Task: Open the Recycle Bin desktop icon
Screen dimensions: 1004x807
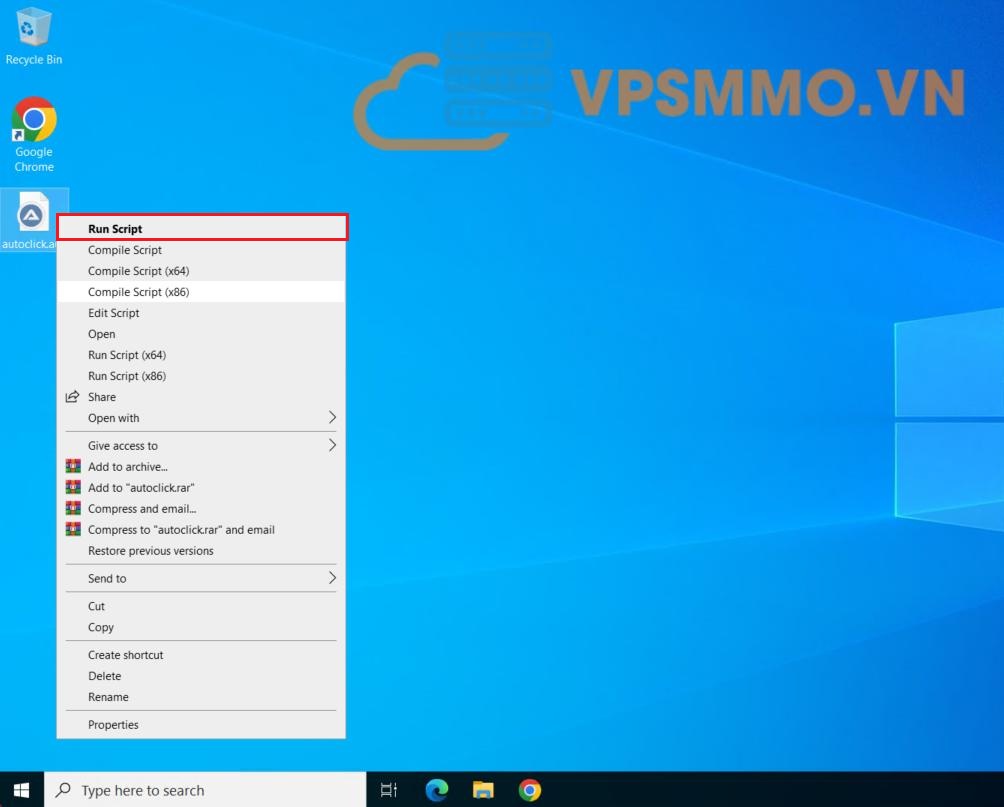Action: (33, 30)
